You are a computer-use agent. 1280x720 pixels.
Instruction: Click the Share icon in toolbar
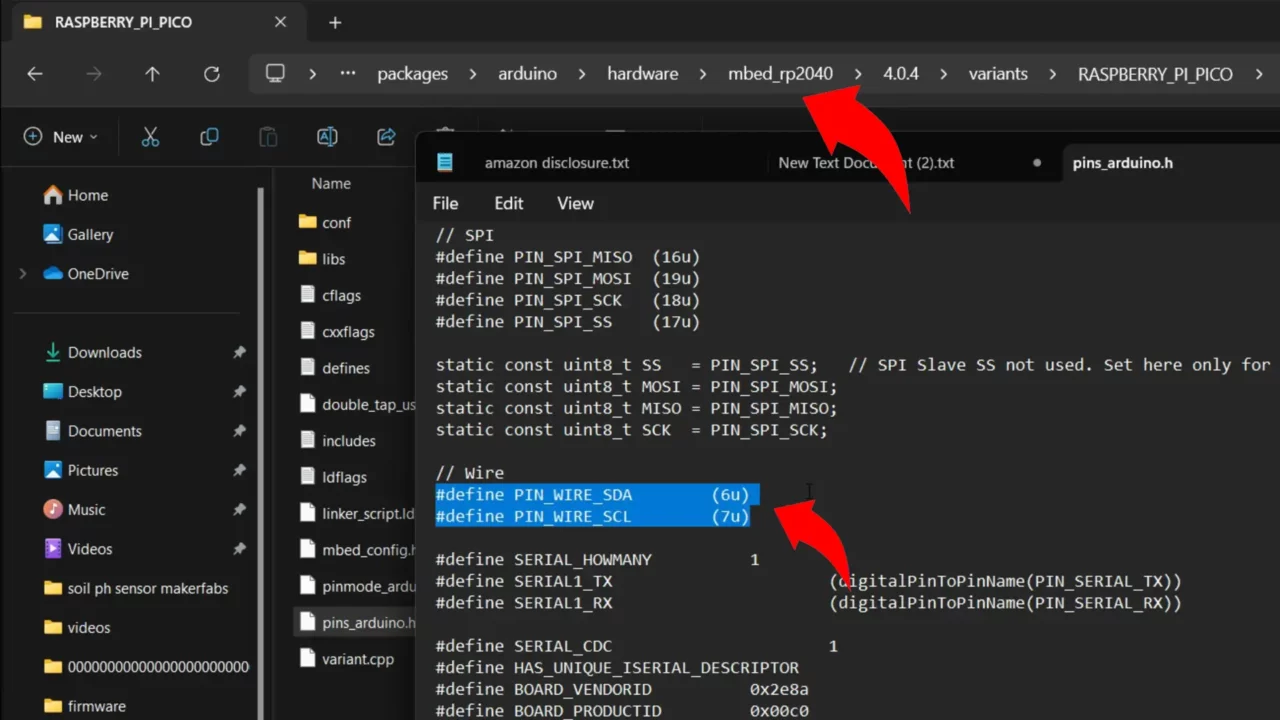(x=386, y=137)
